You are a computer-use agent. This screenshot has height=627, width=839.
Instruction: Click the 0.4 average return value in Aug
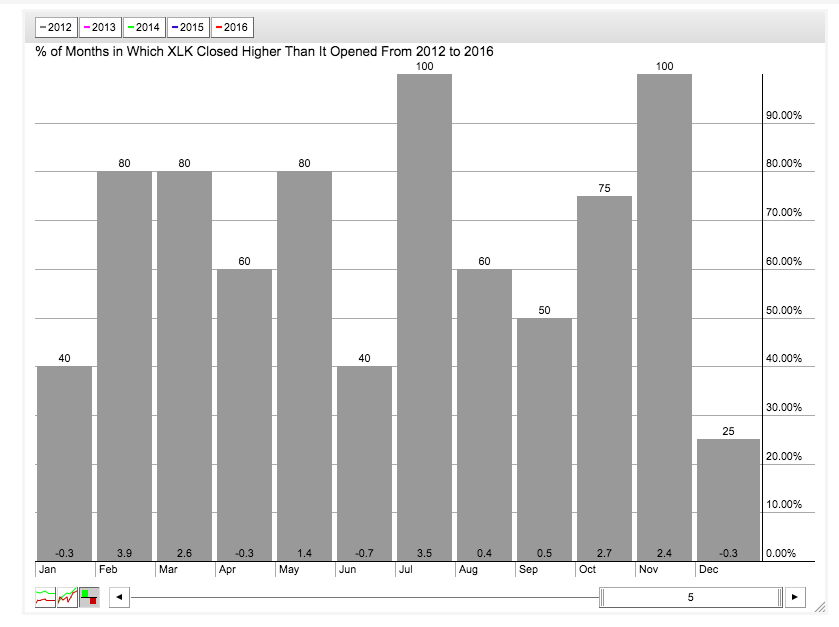pyautogui.click(x=484, y=553)
